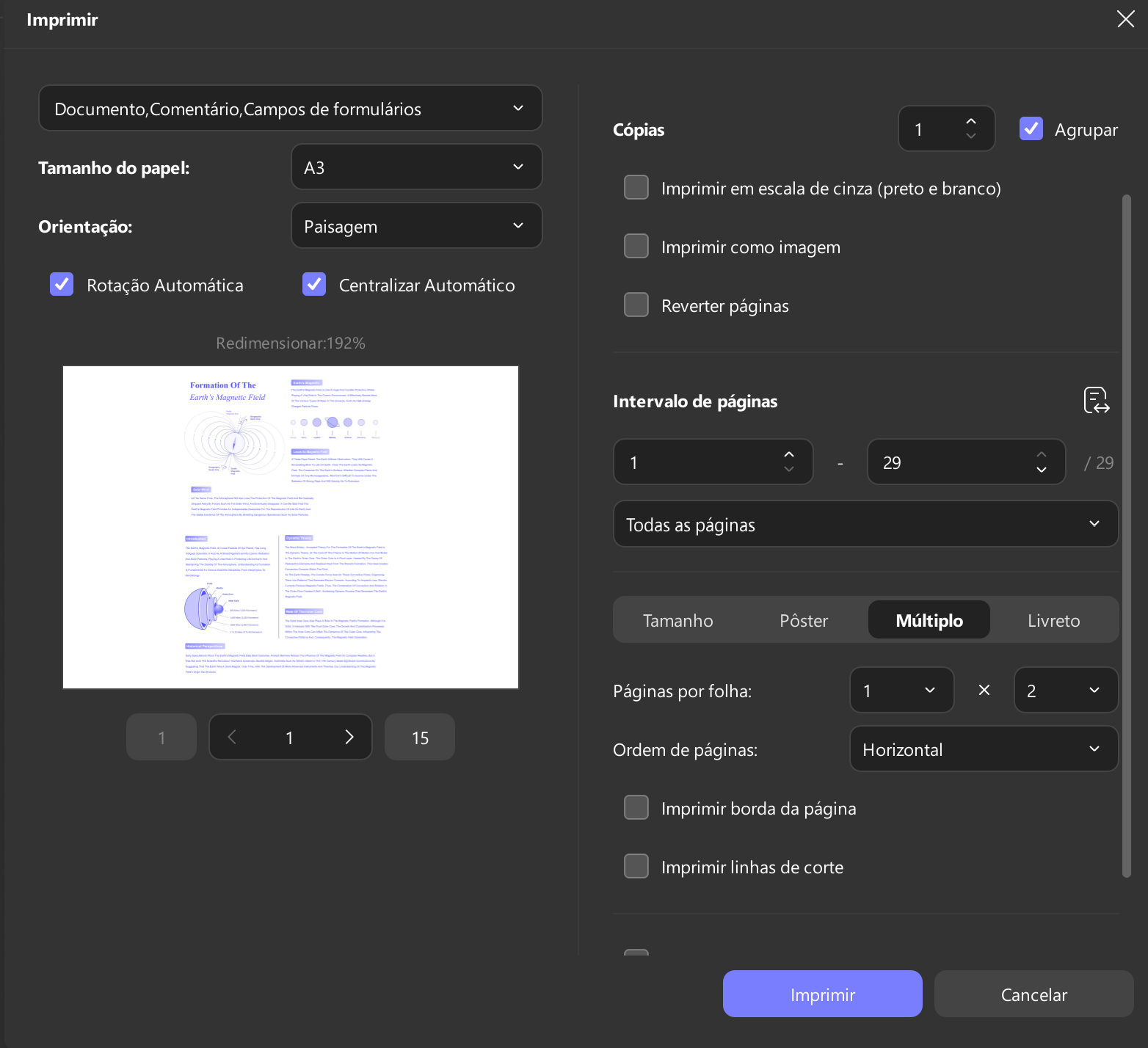Open Ordem de páginas Horizontal dropdown
The height and width of the screenshot is (1048, 1148).
pos(984,749)
